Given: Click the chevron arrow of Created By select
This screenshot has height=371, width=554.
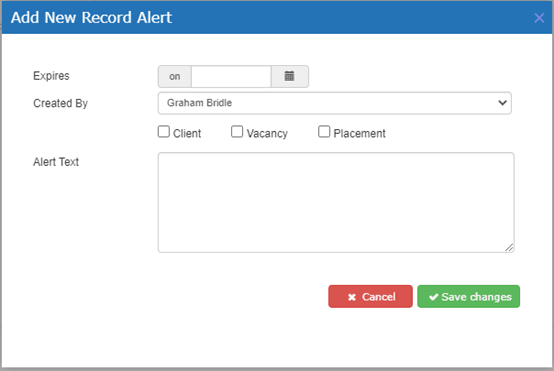Looking at the screenshot, I should tap(502, 103).
